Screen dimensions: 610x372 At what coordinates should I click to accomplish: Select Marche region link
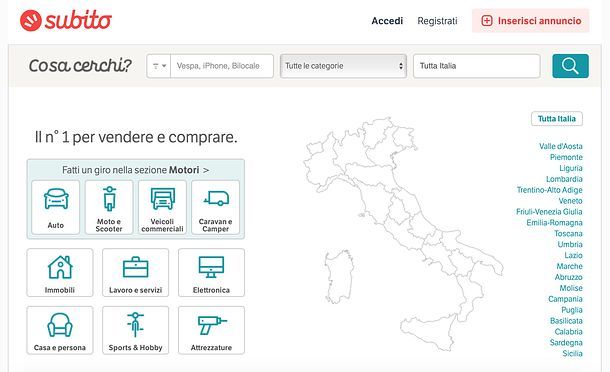[x=570, y=266]
